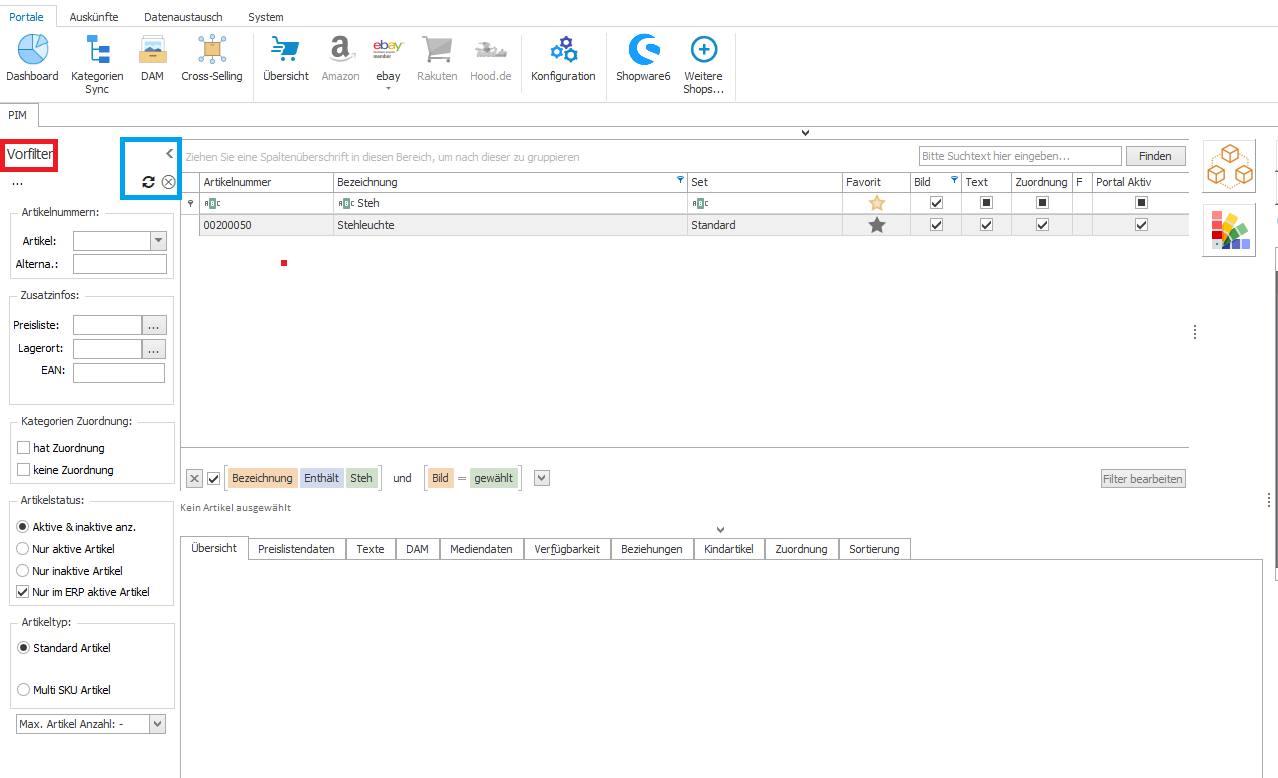Click the color palette swatch icon
The width and height of the screenshot is (1278, 778).
tap(1229, 230)
